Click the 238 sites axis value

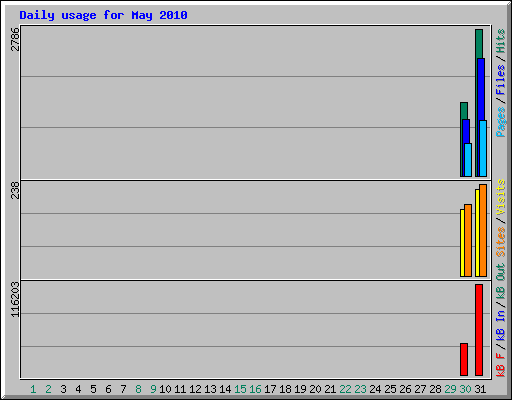click(x=15, y=190)
